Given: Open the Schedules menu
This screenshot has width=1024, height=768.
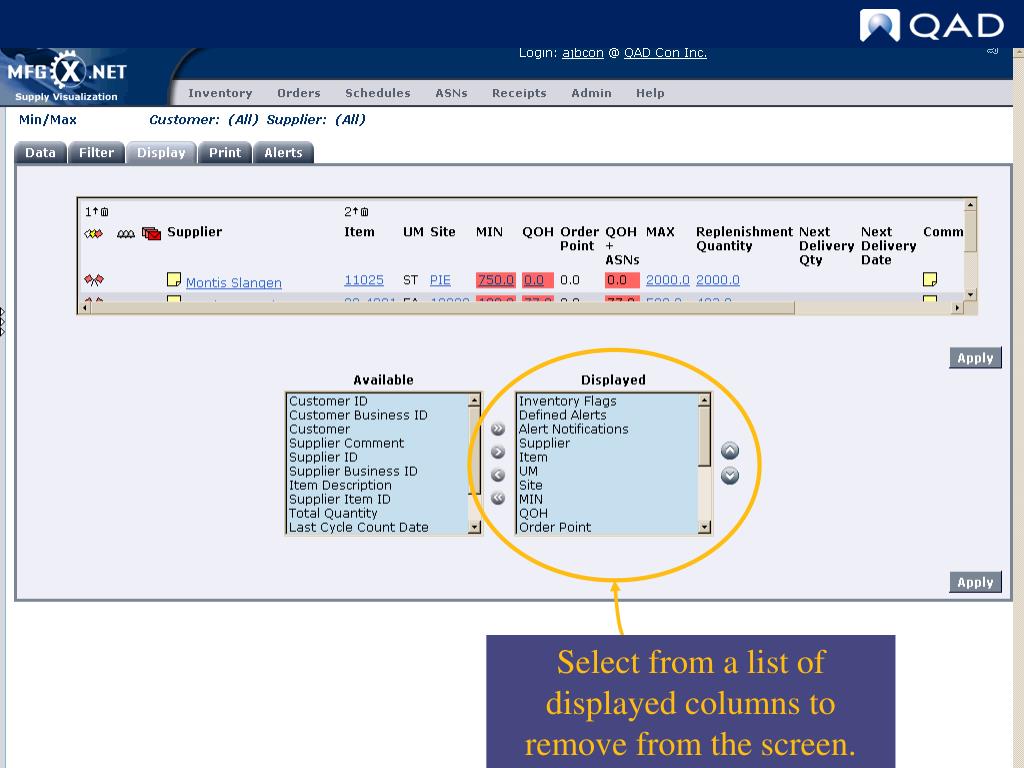Looking at the screenshot, I should click(x=377, y=93).
